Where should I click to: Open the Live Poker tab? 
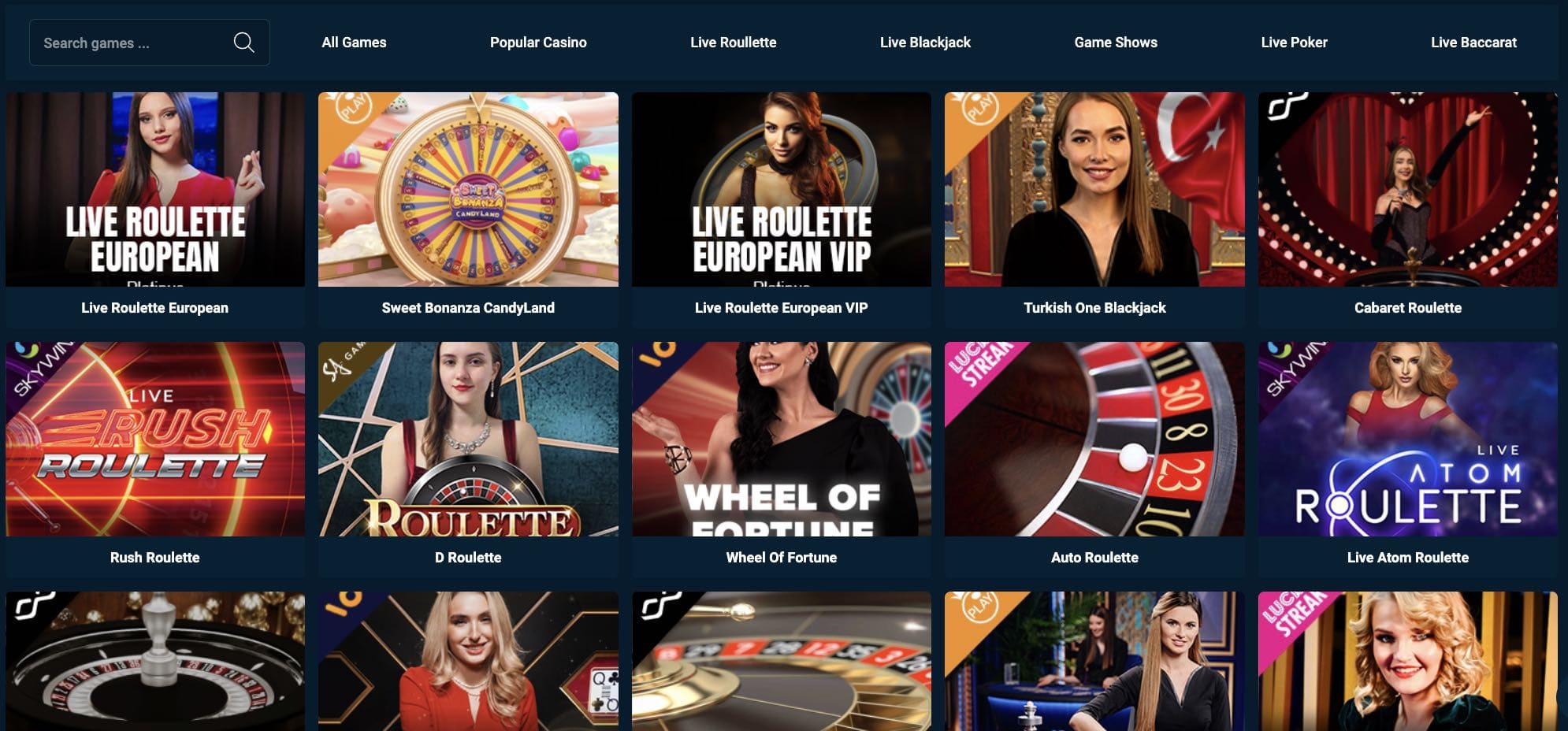(x=1294, y=43)
